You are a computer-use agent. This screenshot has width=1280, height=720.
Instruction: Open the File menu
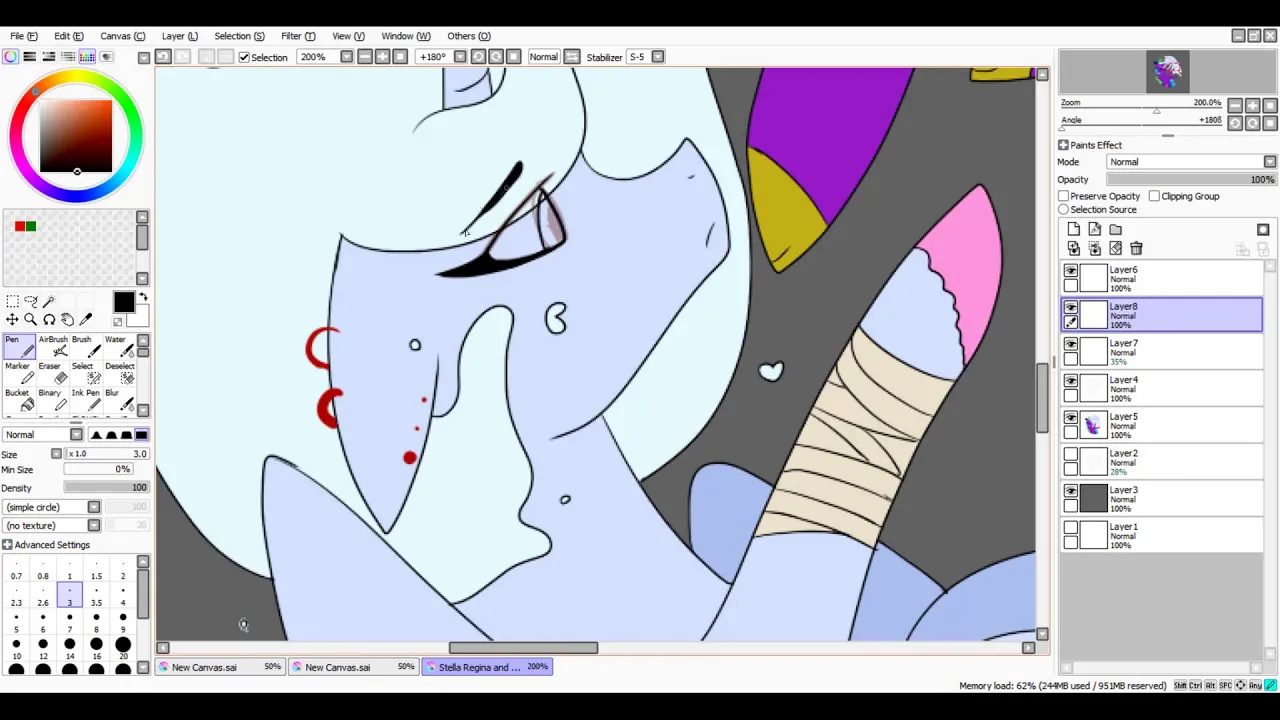[x=24, y=36]
